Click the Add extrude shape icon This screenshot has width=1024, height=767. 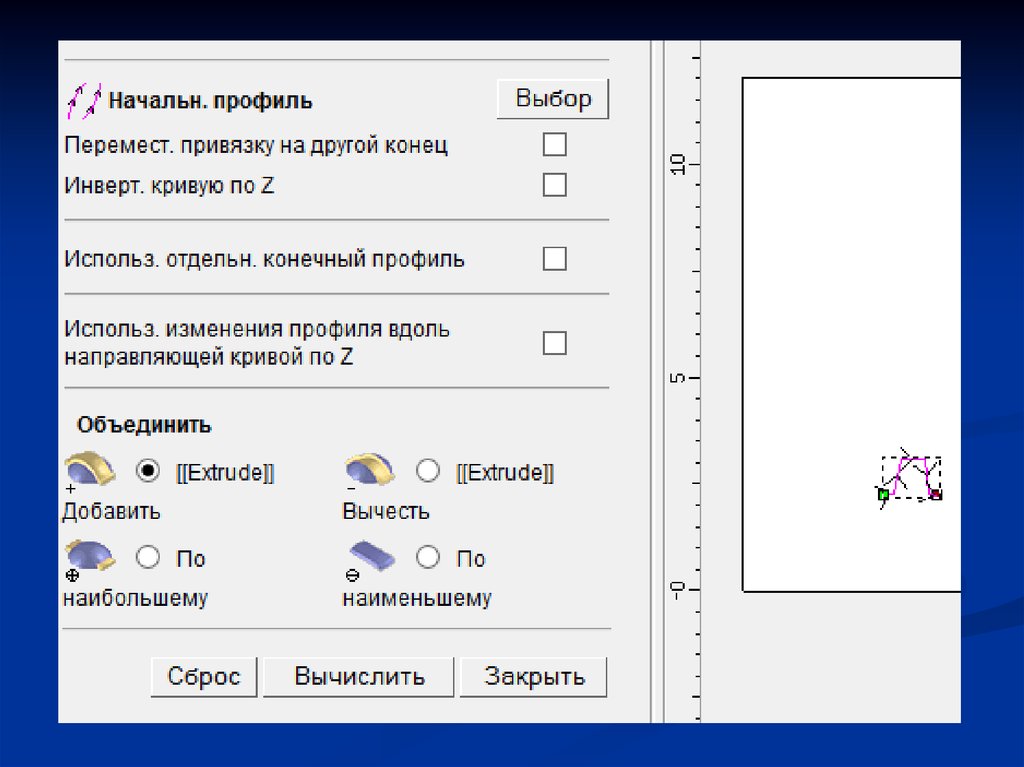coord(89,470)
